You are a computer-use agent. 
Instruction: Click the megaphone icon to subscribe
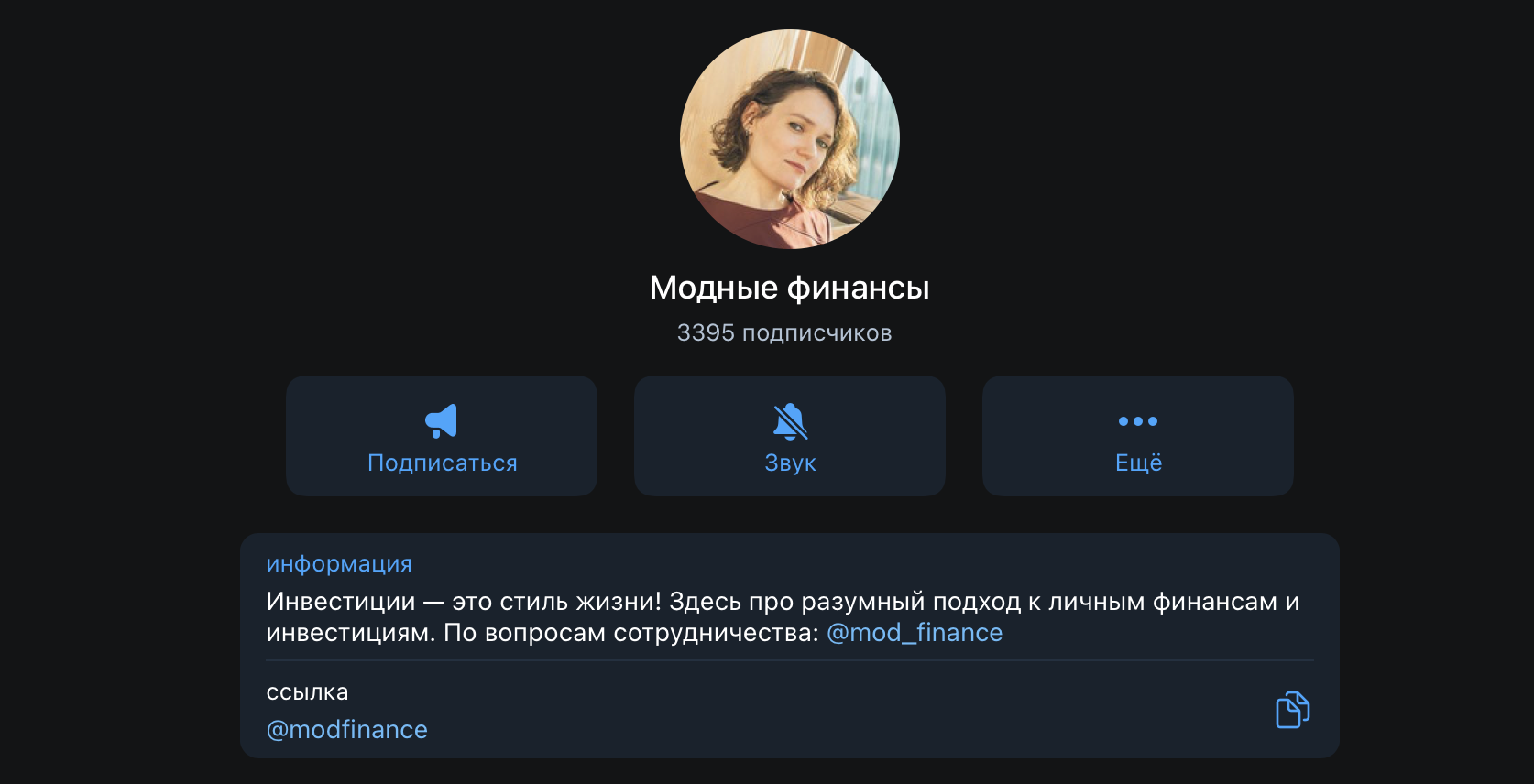[x=441, y=421]
